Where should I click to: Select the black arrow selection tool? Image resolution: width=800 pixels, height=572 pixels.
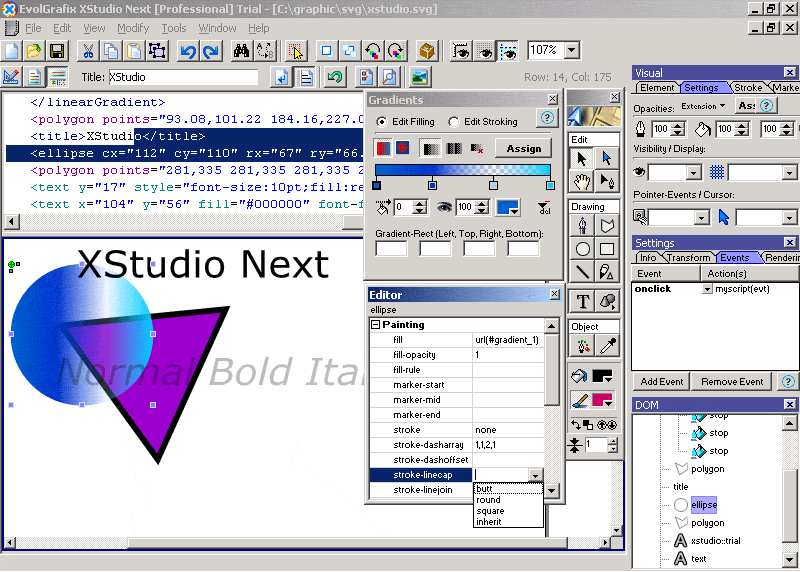[x=582, y=158]
